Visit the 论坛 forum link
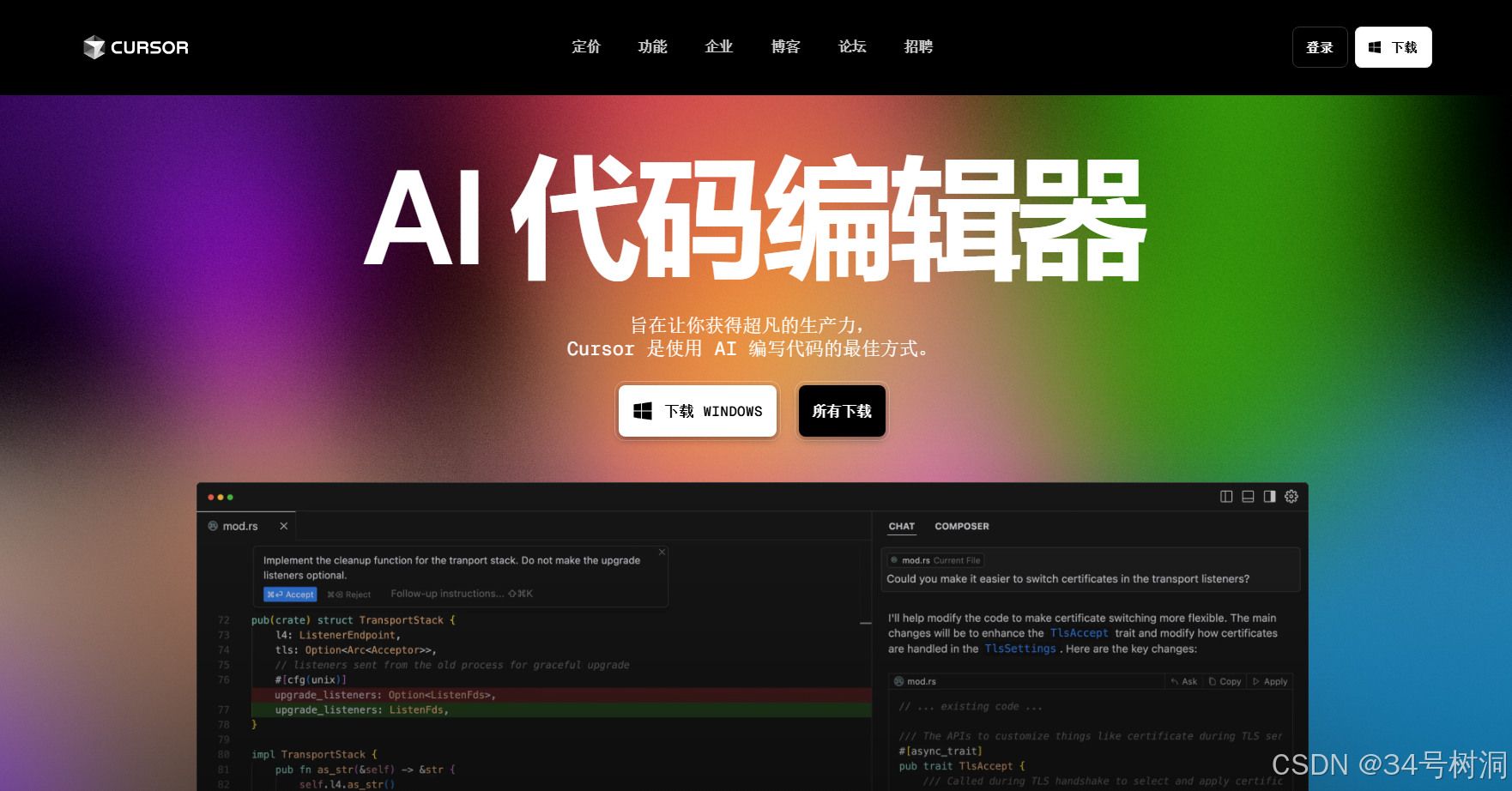The image size is (1512, 791). point(852,46)
